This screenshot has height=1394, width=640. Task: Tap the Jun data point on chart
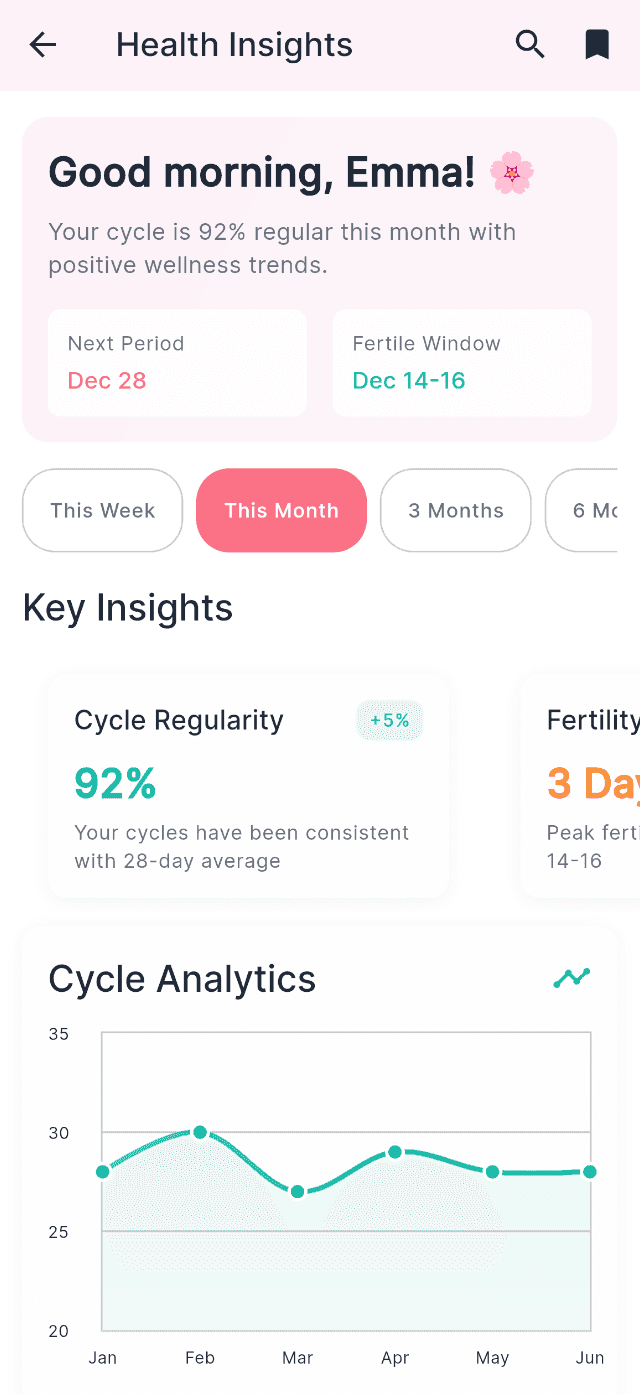[x=589, y=1172]
